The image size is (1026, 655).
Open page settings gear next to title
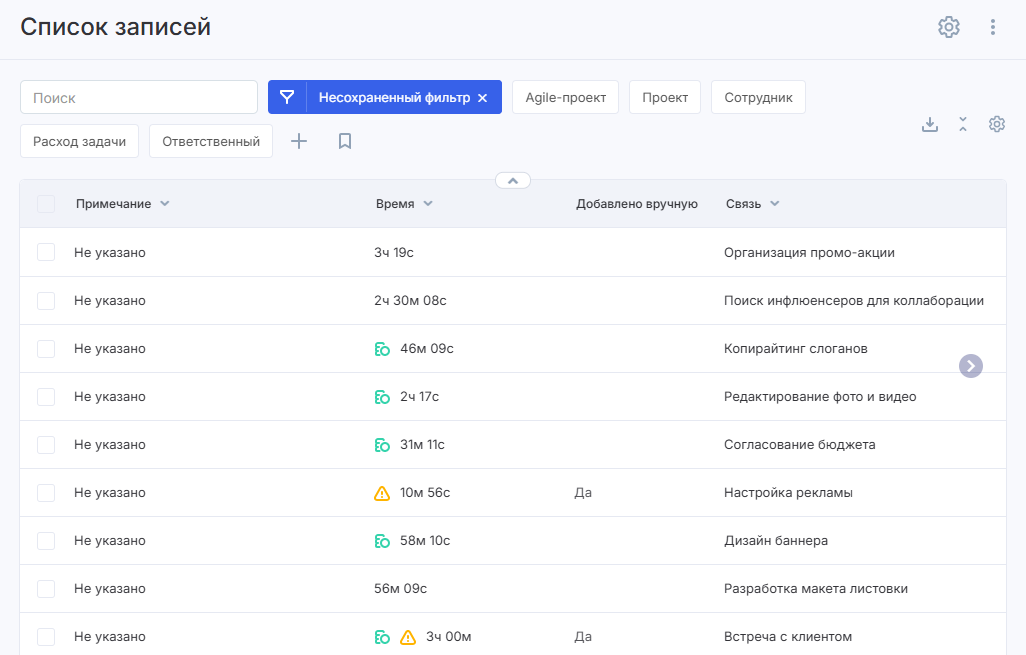pos(948,27)
